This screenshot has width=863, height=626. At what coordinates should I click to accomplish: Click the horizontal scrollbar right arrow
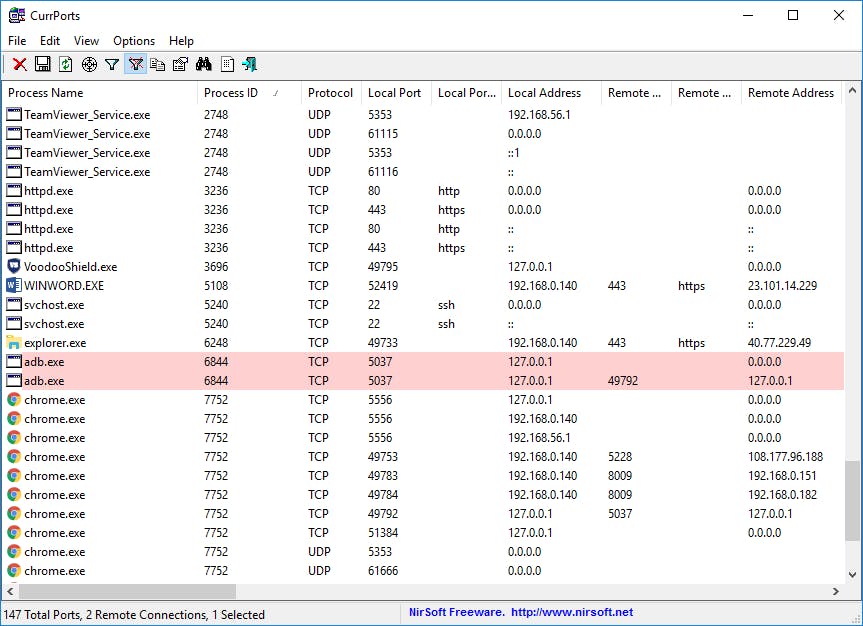[836, 591]
